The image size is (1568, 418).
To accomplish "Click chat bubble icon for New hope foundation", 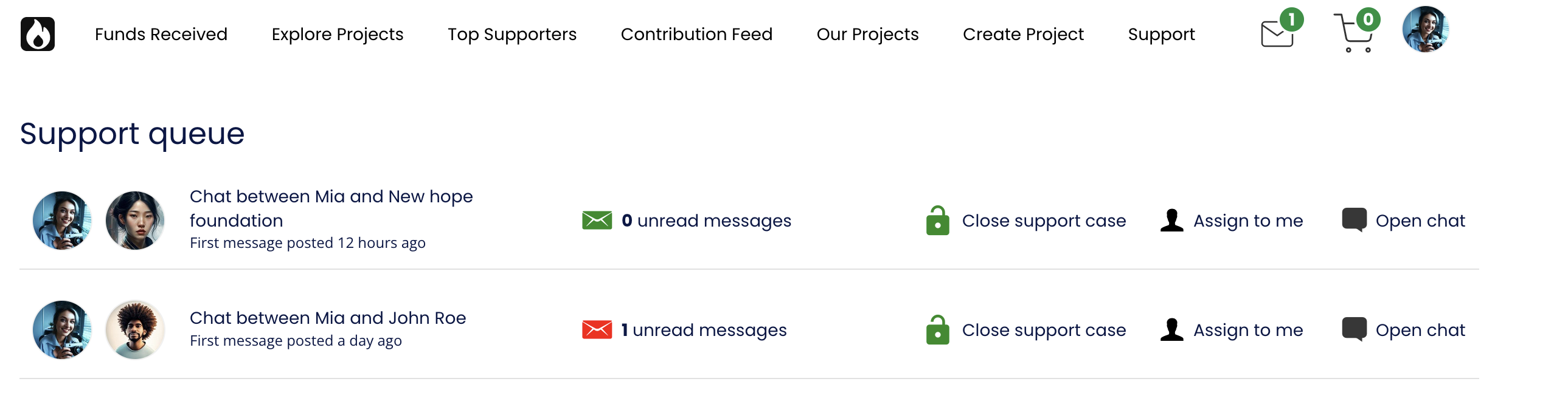I will click(1354, 221).
